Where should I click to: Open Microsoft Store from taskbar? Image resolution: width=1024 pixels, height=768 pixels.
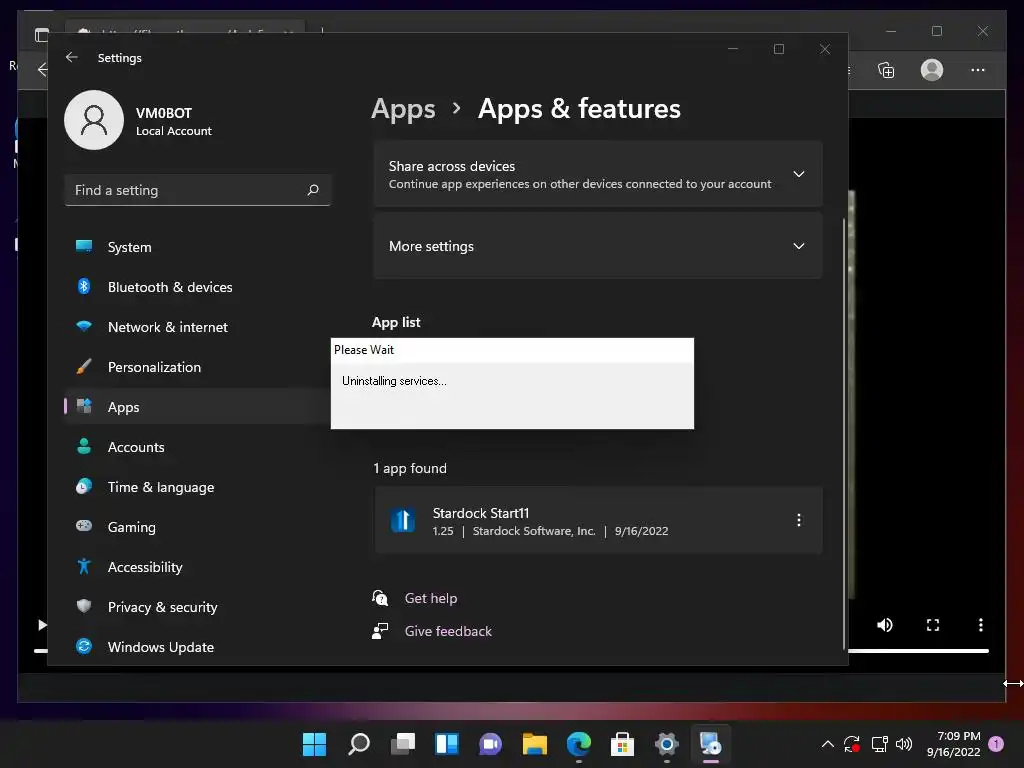pyautogui.click(x=622, y=744)
